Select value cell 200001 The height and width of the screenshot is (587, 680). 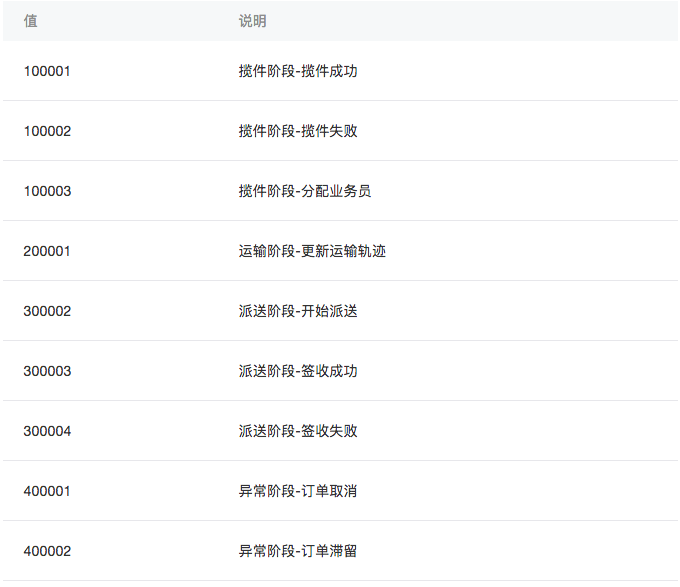pyautogui.click(x=47, y=251)
